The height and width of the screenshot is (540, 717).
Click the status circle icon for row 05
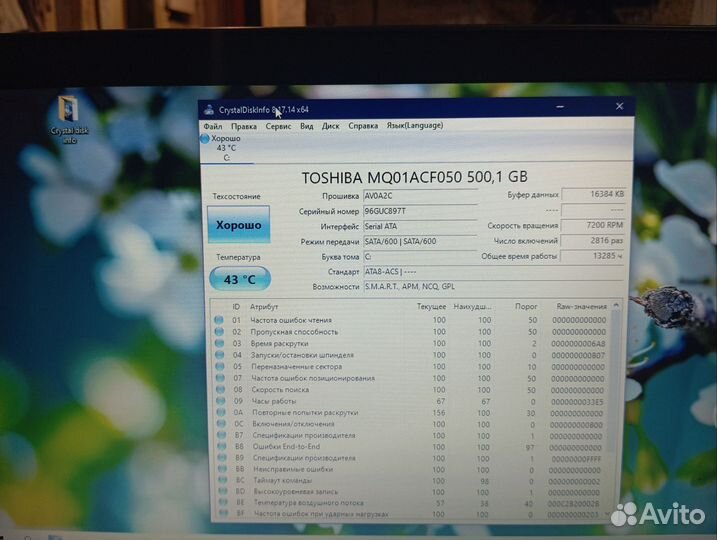[220, 366]
